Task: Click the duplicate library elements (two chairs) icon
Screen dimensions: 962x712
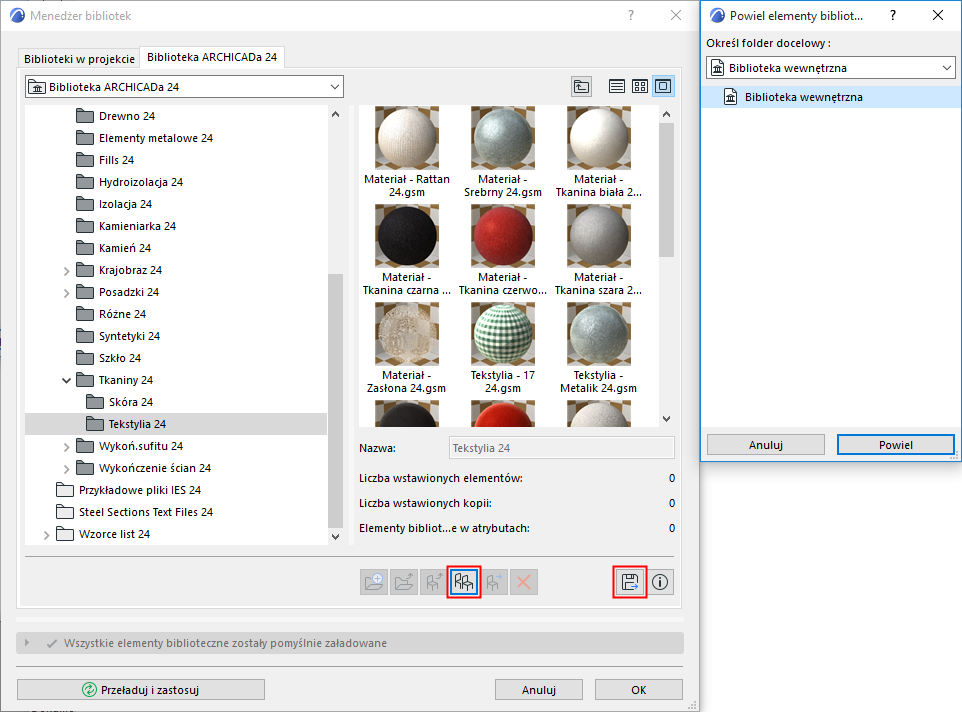Action: 464,582
